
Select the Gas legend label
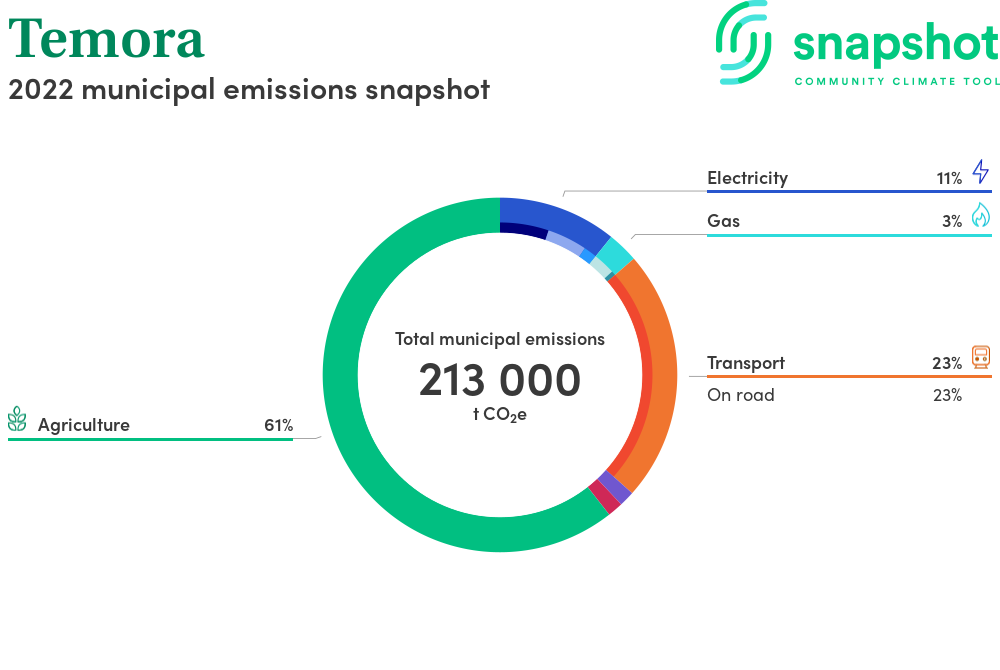[723, 221]
